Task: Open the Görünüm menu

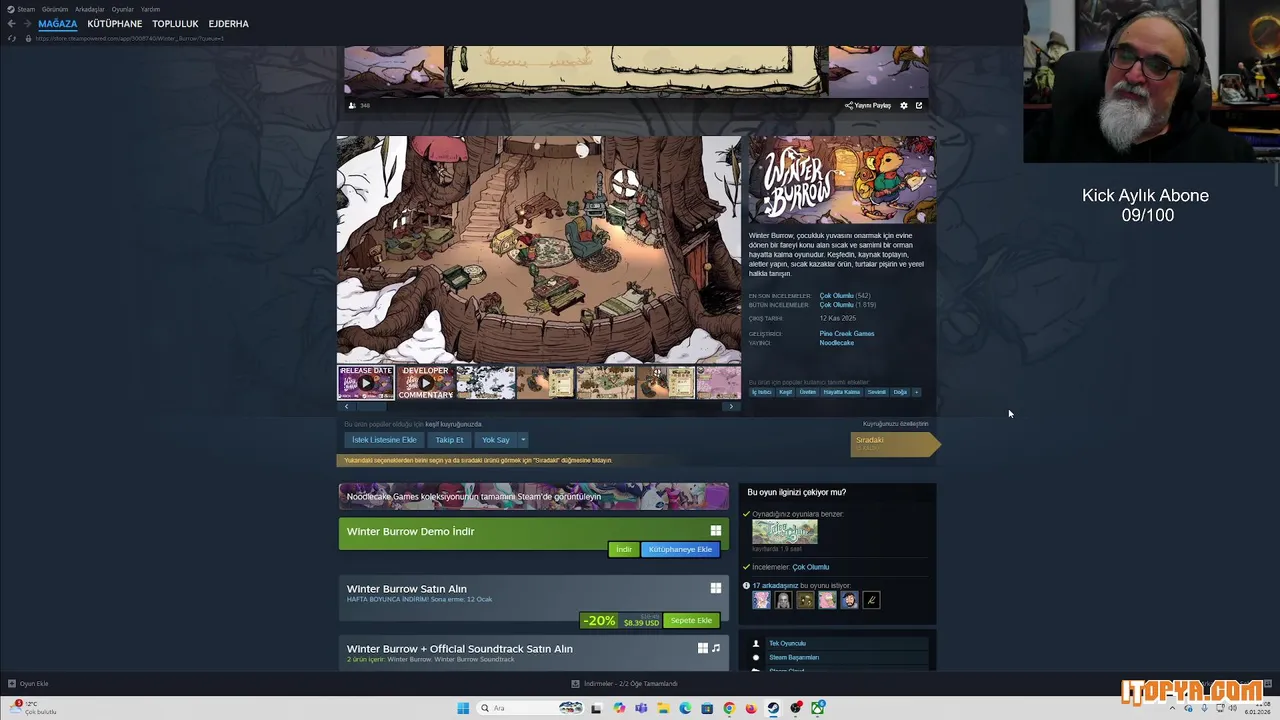Action: tap(55, 9)
